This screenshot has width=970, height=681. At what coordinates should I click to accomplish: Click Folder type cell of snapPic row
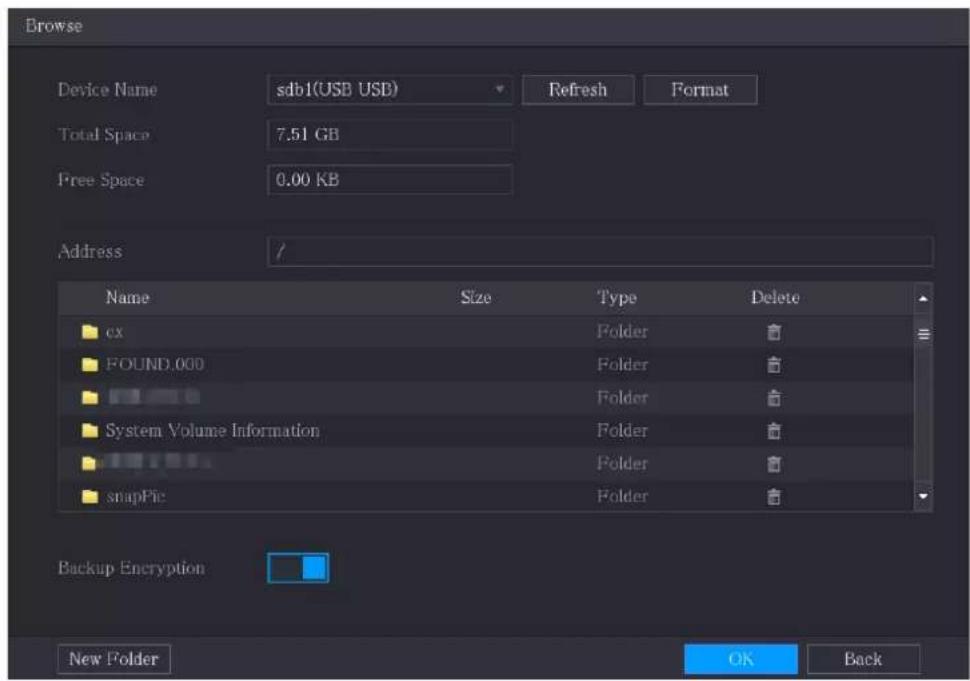coord(622,496)
